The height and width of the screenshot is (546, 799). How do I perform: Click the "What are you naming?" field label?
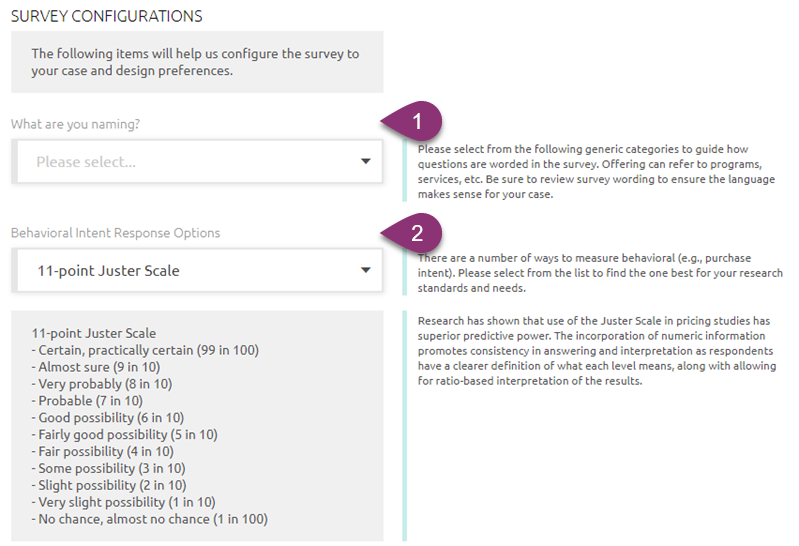pos(75,124)
